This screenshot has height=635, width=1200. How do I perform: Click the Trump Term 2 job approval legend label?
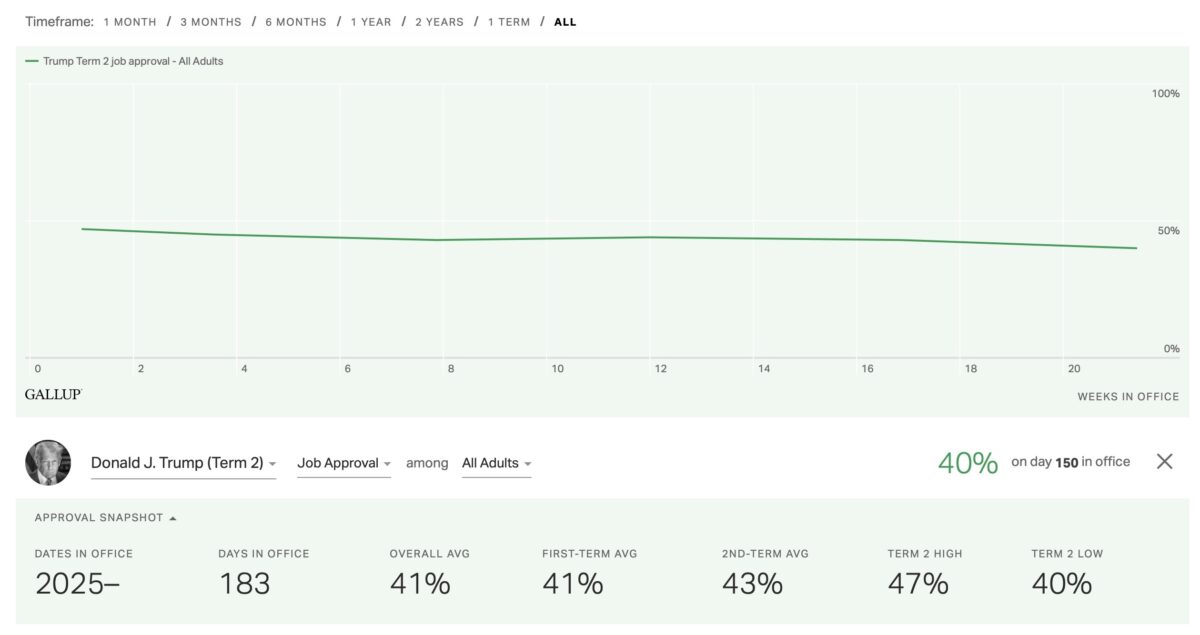click(x=133, y=61)
